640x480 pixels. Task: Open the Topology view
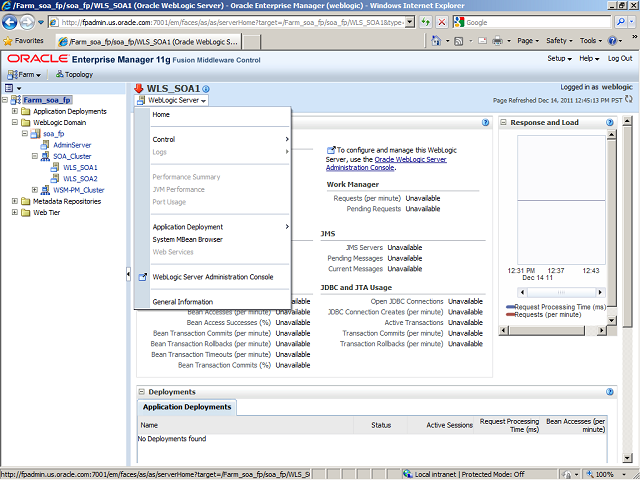[74, 74]
